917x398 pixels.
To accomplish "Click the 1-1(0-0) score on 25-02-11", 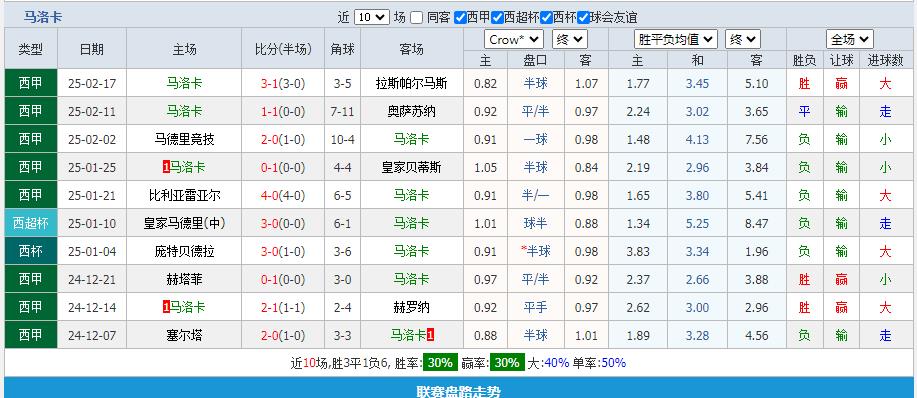I will 283,112.
